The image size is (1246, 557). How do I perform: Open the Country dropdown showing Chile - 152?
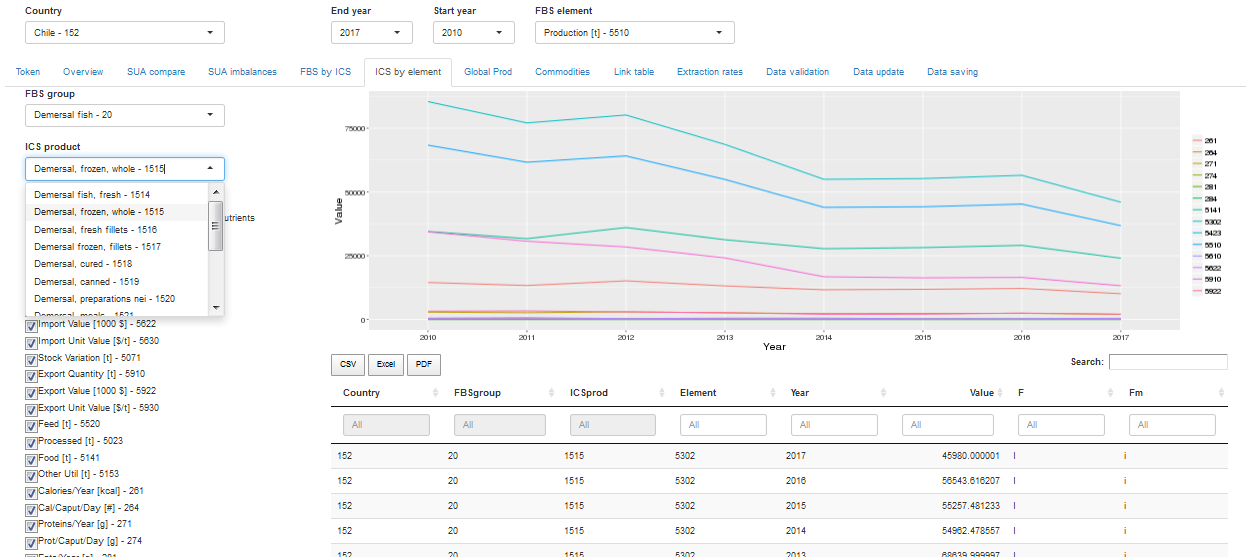(124, 33)
